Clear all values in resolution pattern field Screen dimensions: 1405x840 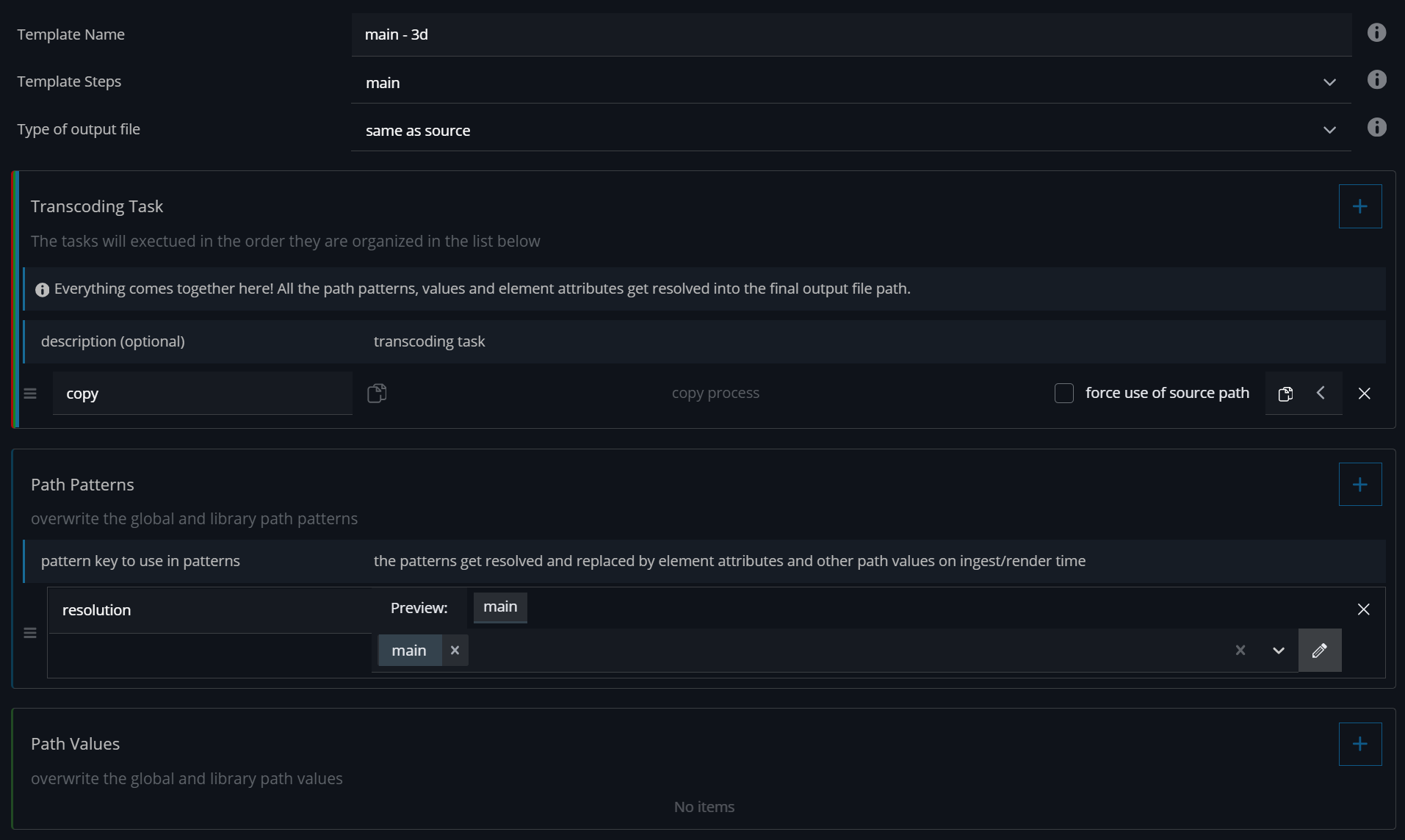click(1240, 651)
